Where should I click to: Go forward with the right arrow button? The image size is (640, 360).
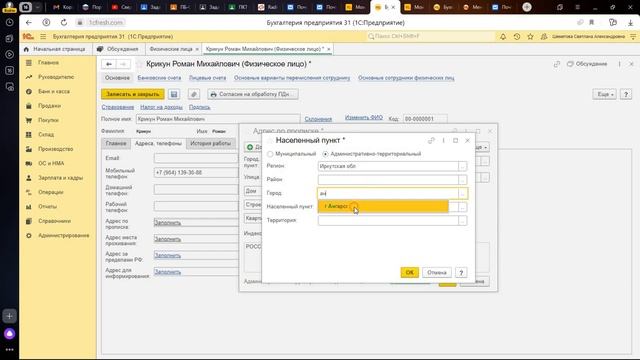click(123, 64)
